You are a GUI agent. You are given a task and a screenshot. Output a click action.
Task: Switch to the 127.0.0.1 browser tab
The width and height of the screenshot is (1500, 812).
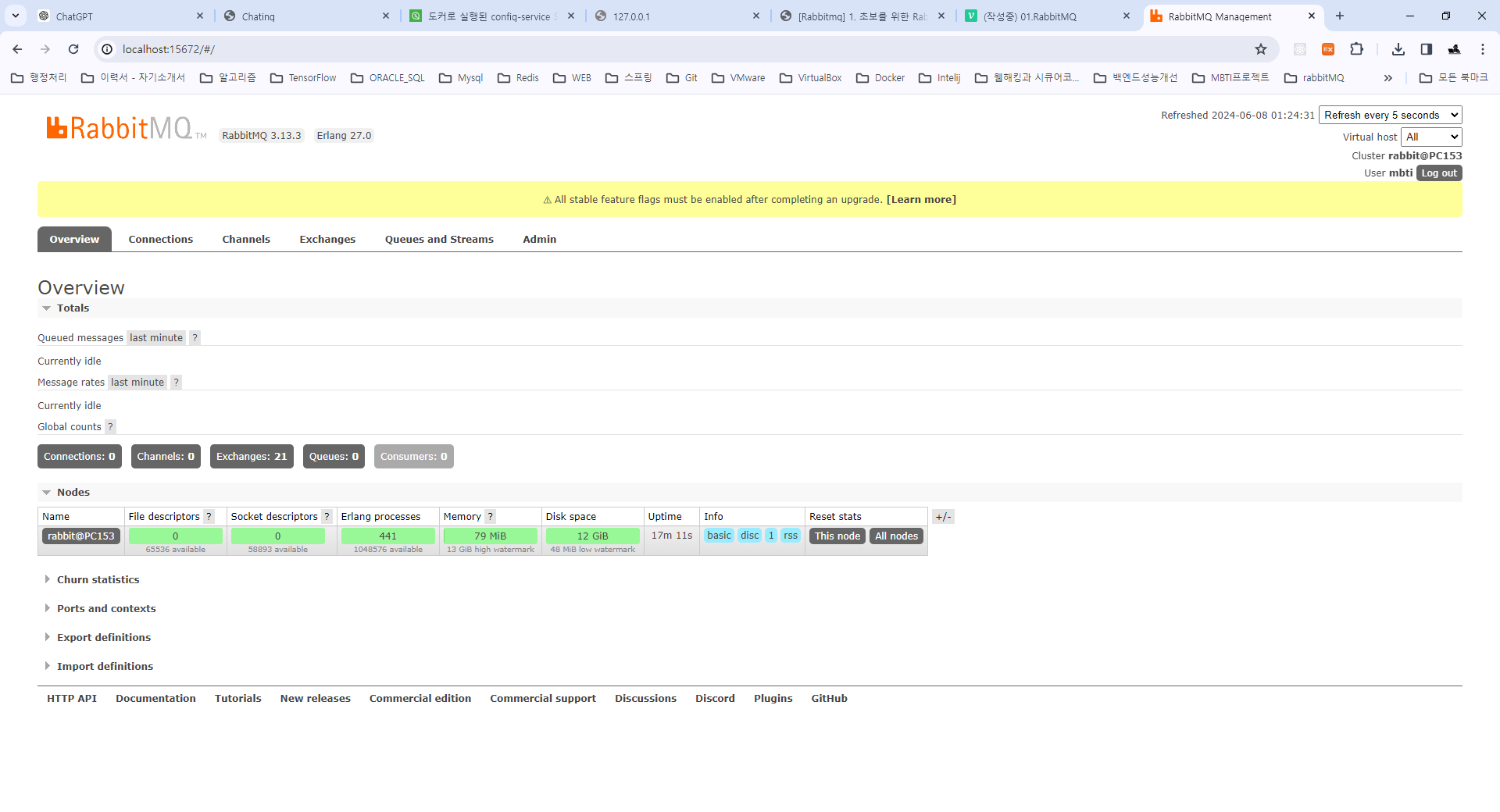pos(677,16)
